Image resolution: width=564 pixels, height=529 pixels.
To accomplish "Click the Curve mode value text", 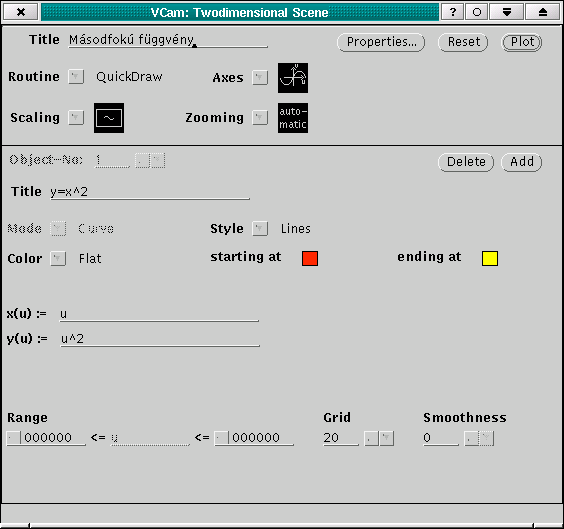I will (96, 229).
